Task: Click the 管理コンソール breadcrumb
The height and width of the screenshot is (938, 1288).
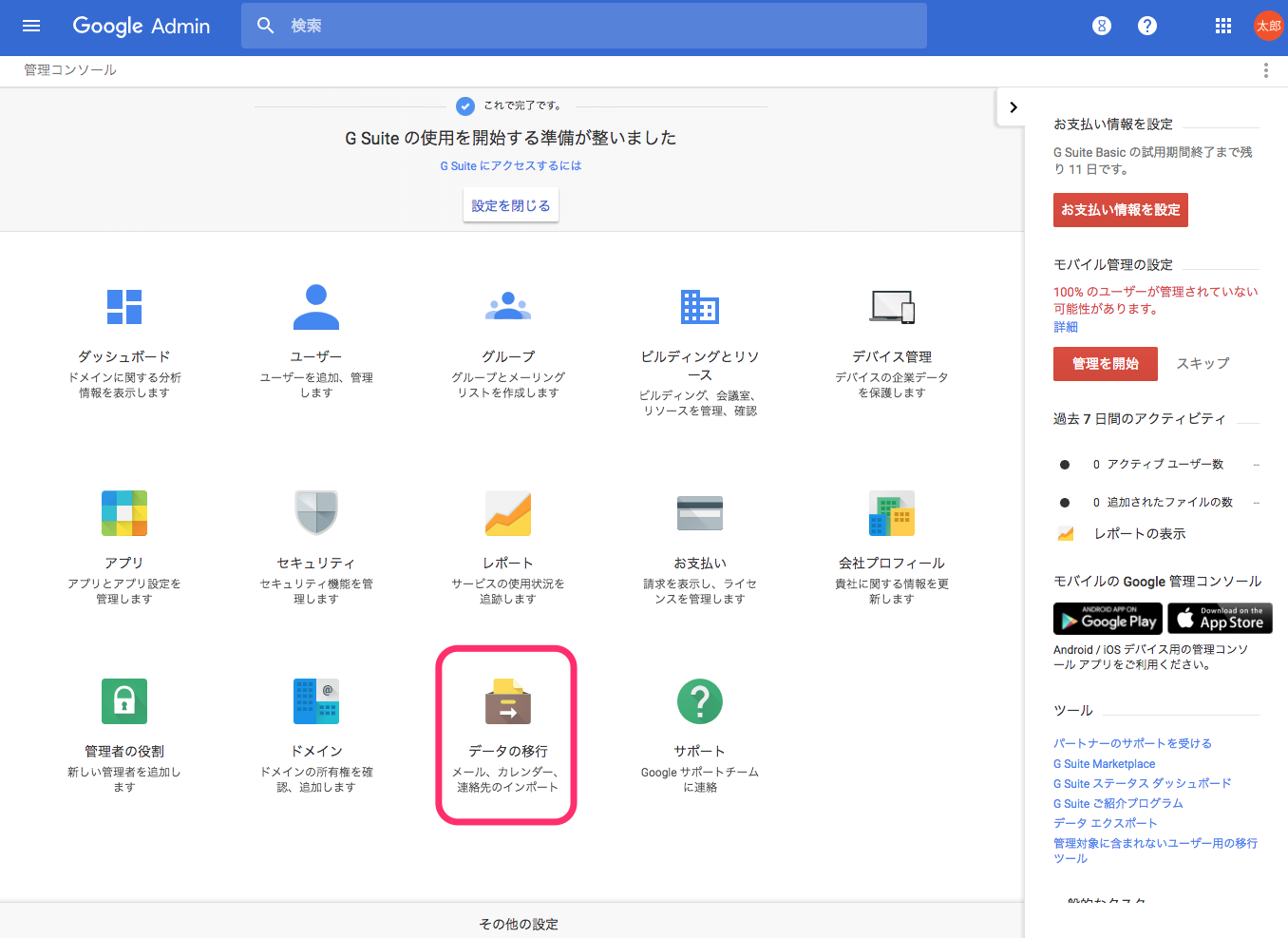Action: 70,70
